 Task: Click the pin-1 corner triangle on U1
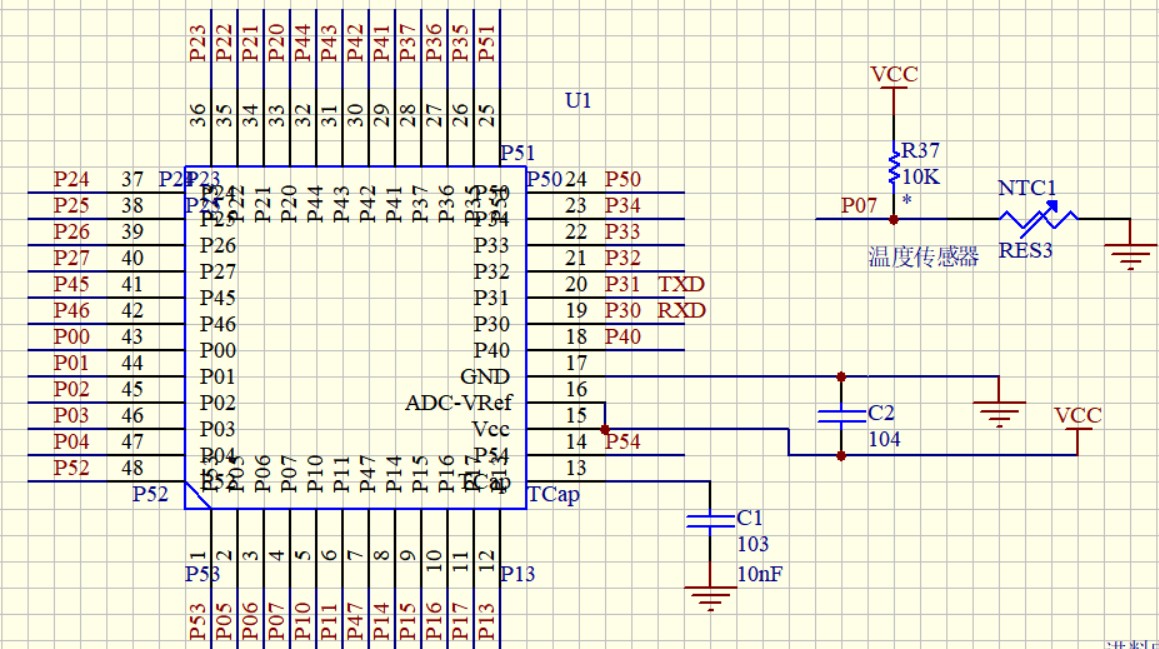tap(197, 497)
